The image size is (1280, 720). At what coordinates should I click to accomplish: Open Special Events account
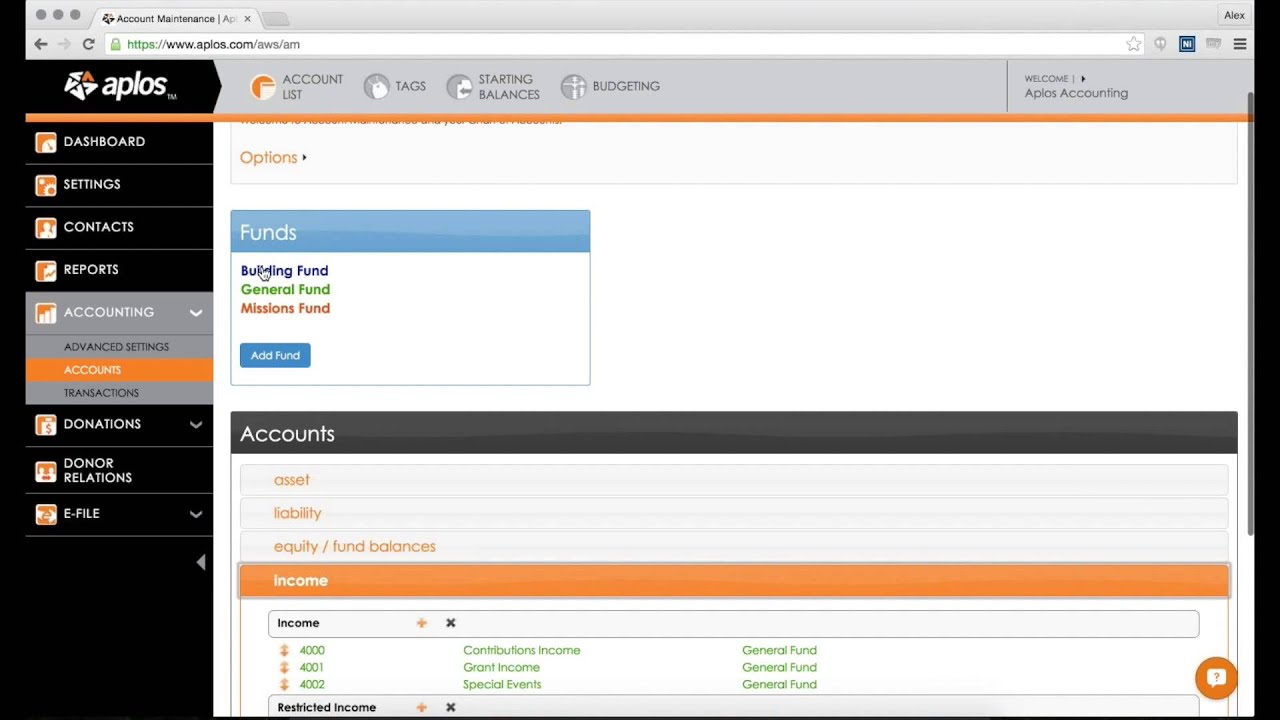(502, 684)
